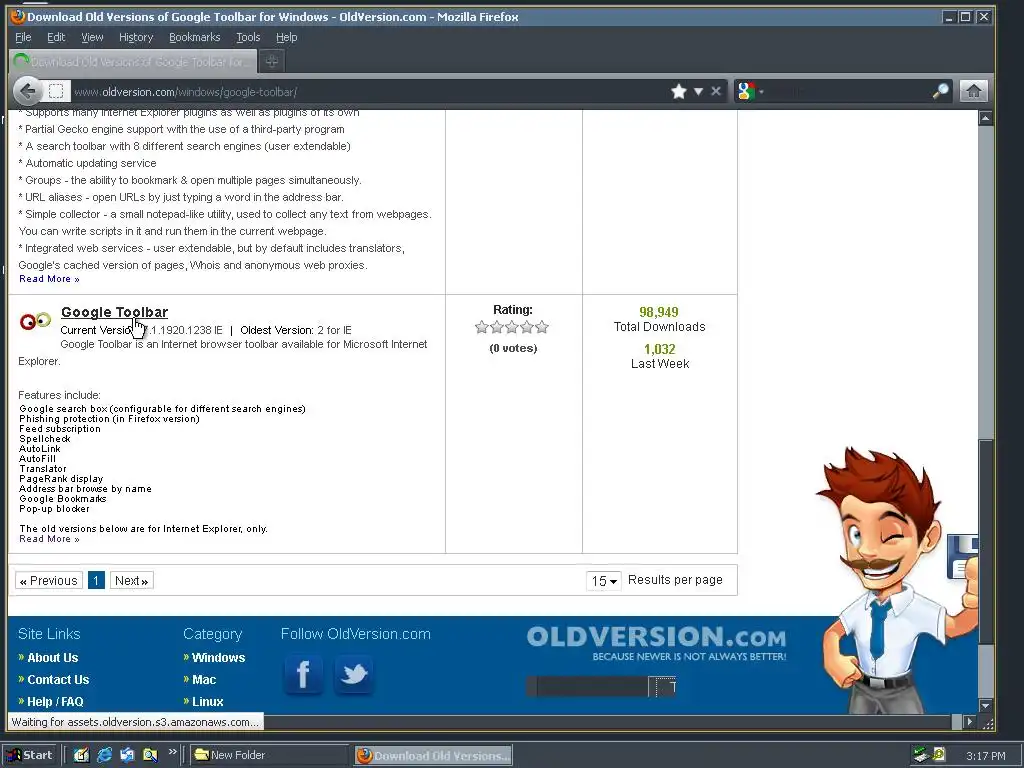The width and height of the screenshot is (1024, 768).
Task: Open the Linux category link
Action: point(208,701)
